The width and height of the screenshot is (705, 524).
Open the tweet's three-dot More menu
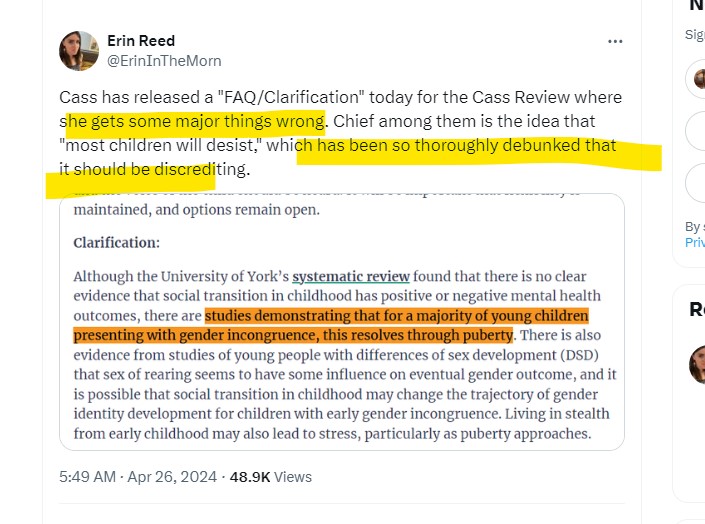(x=615, y=42)
